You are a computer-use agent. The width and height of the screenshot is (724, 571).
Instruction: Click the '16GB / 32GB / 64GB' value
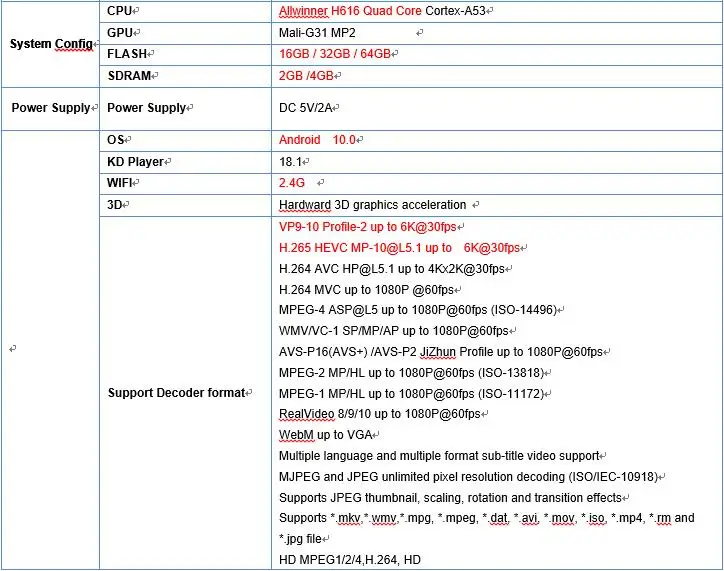(x=335, y=54)
